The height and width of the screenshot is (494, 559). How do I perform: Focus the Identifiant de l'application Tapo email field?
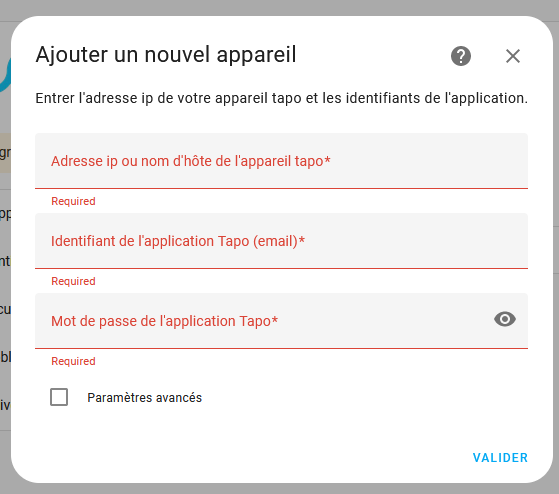[281, 241]
